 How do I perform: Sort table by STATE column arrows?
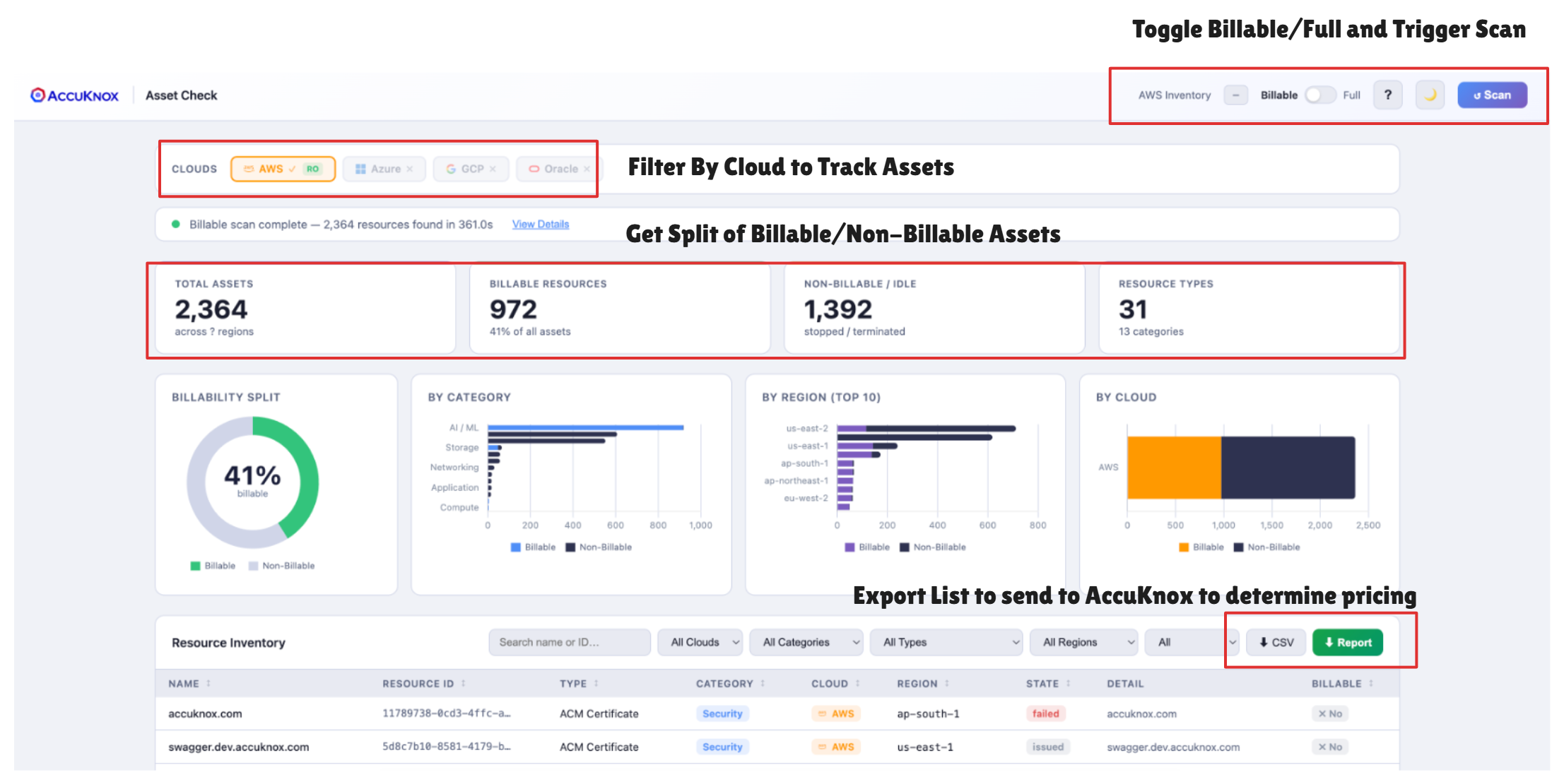1069,684
